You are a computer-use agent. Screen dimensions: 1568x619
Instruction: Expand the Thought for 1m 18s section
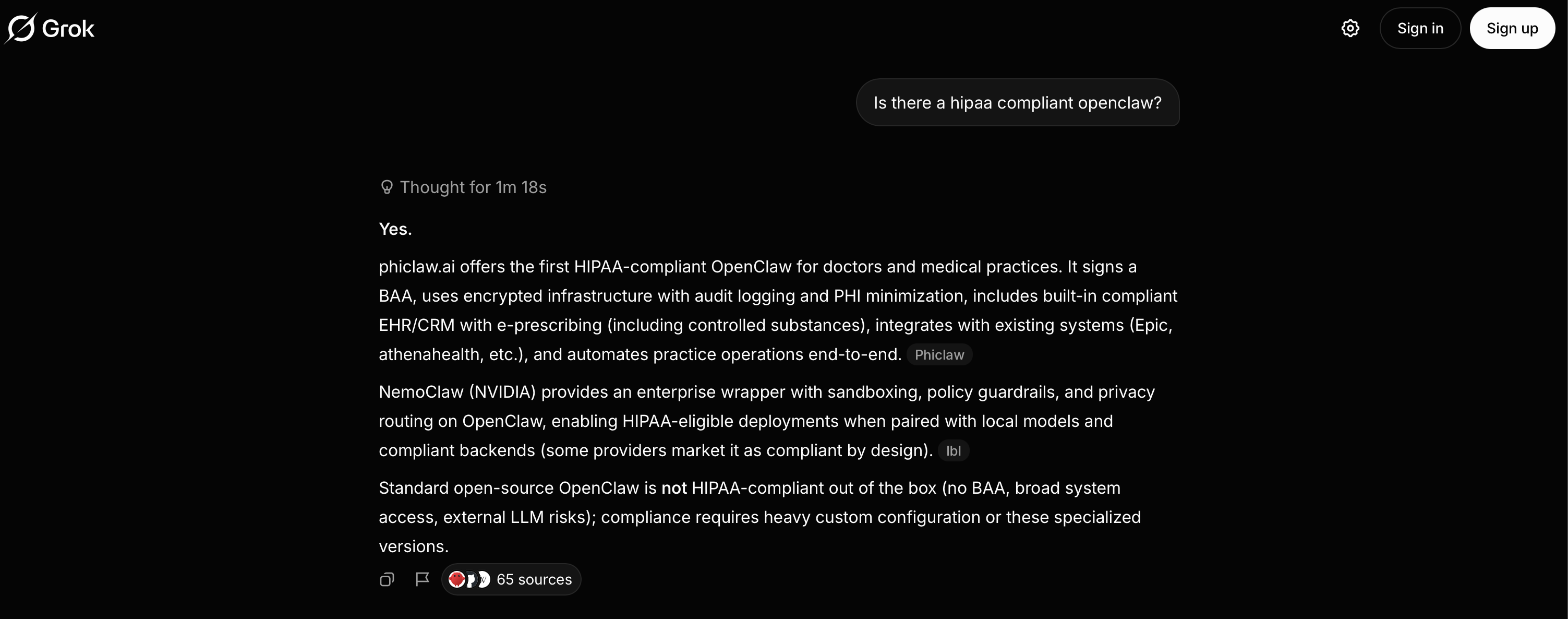[463, 187]
